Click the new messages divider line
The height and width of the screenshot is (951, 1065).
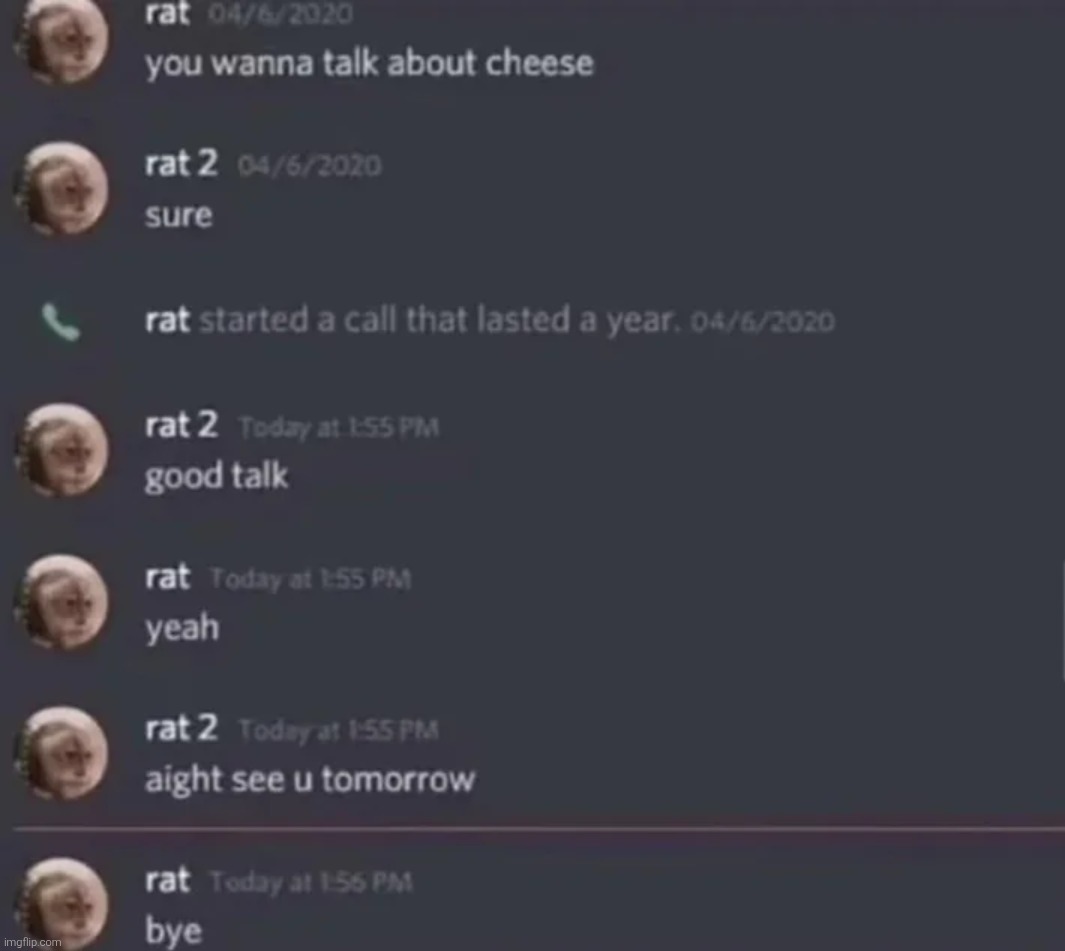(x=539, y=829)
